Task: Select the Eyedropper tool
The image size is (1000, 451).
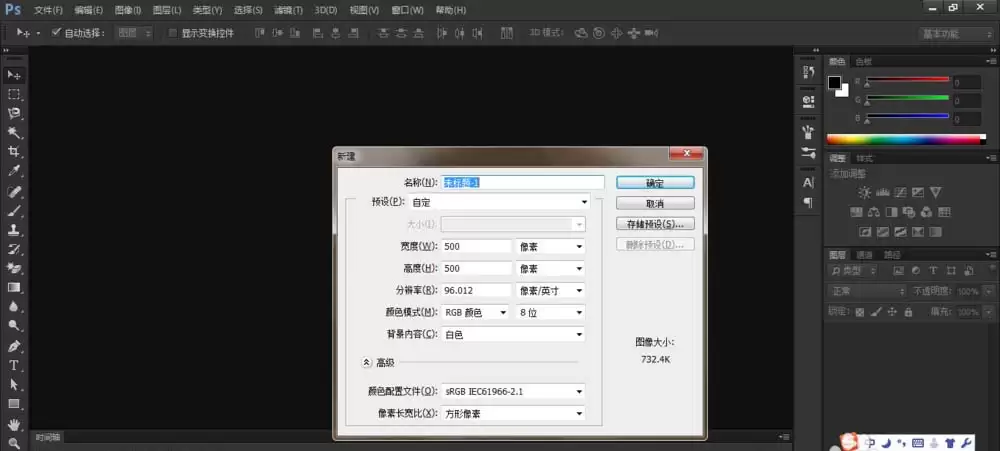Action: 14,171
